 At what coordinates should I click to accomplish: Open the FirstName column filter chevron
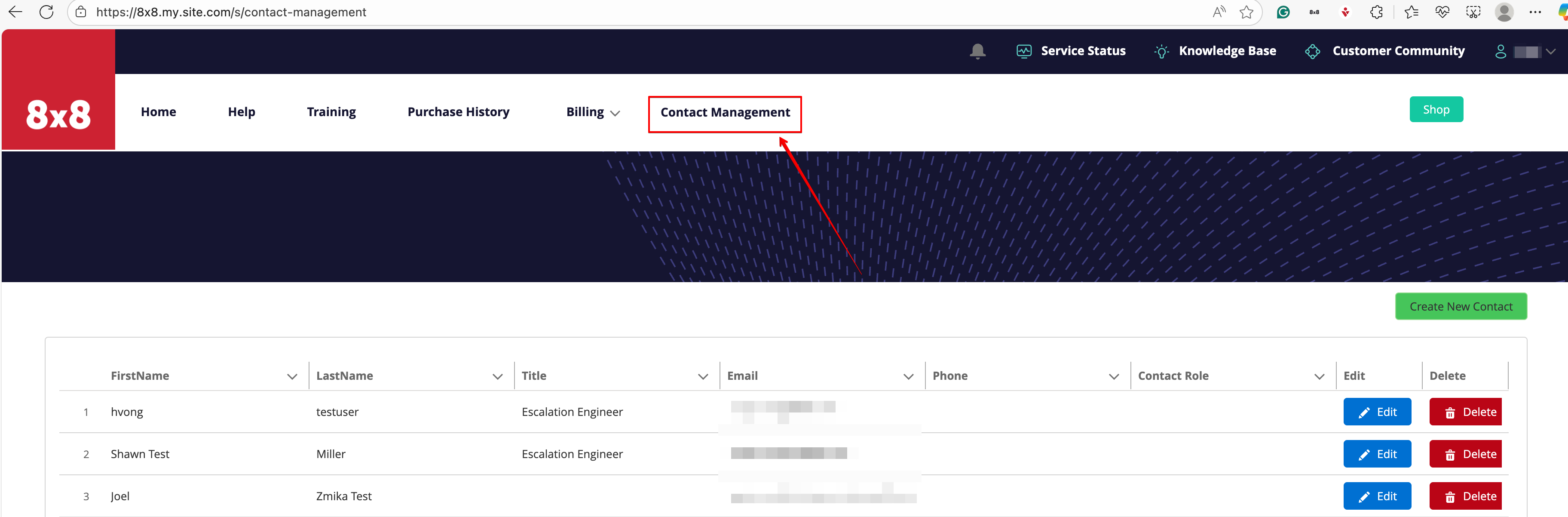[x=292, y=376]
